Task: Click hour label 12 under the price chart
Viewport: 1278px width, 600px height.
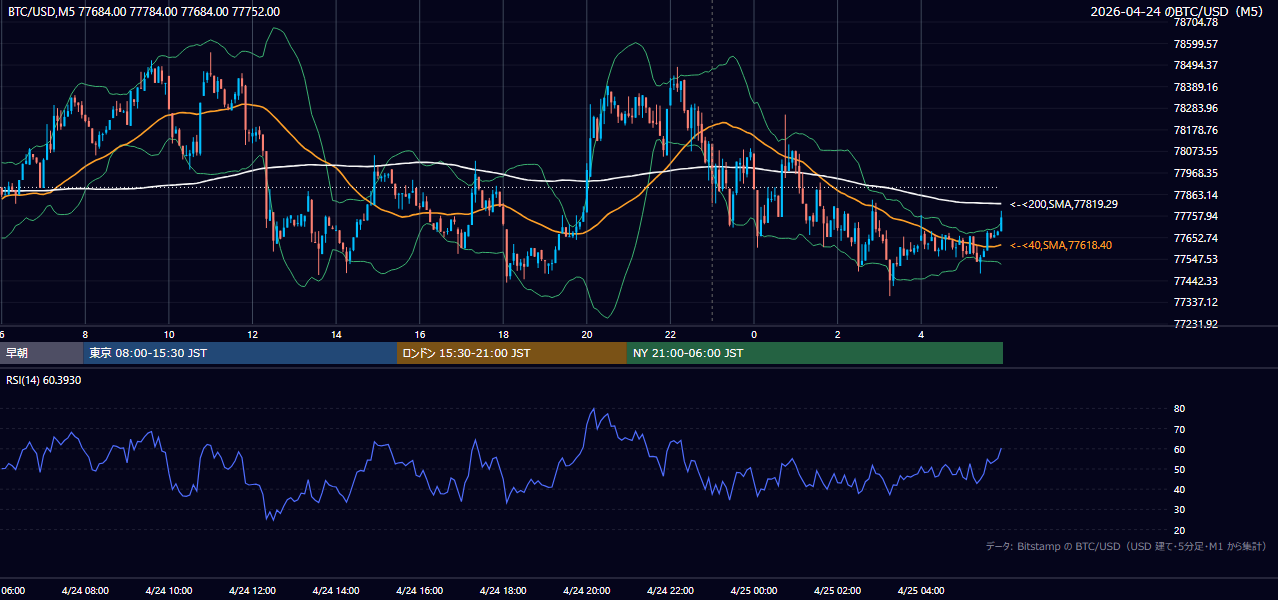Action: pos(253,335)
